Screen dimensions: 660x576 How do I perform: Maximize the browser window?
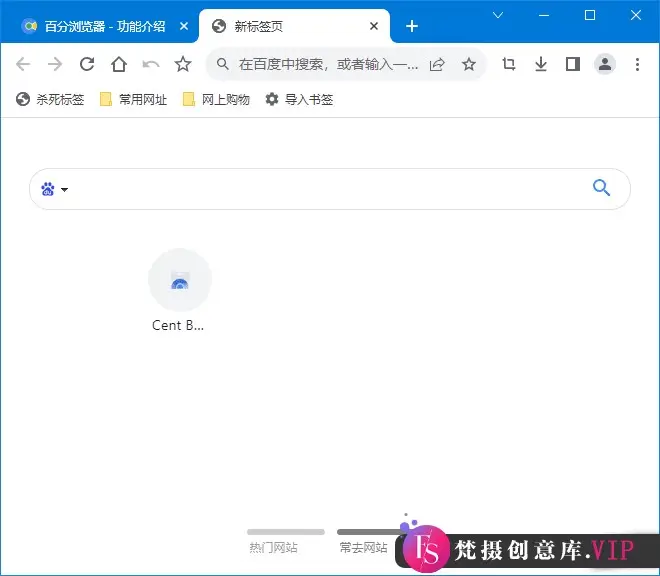pos(590,15)
